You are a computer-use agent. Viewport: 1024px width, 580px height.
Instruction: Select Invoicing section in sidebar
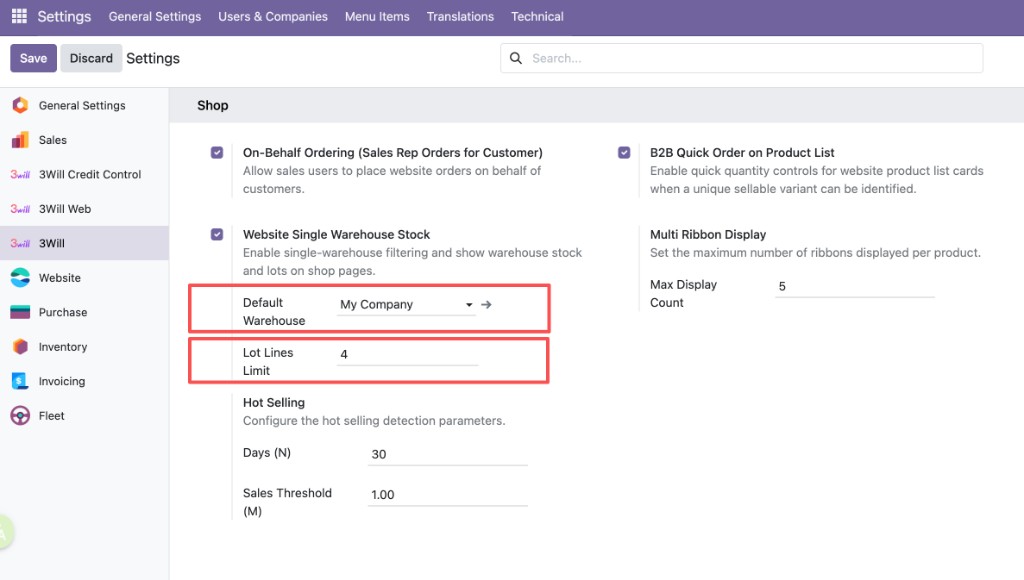pos(84,381)
